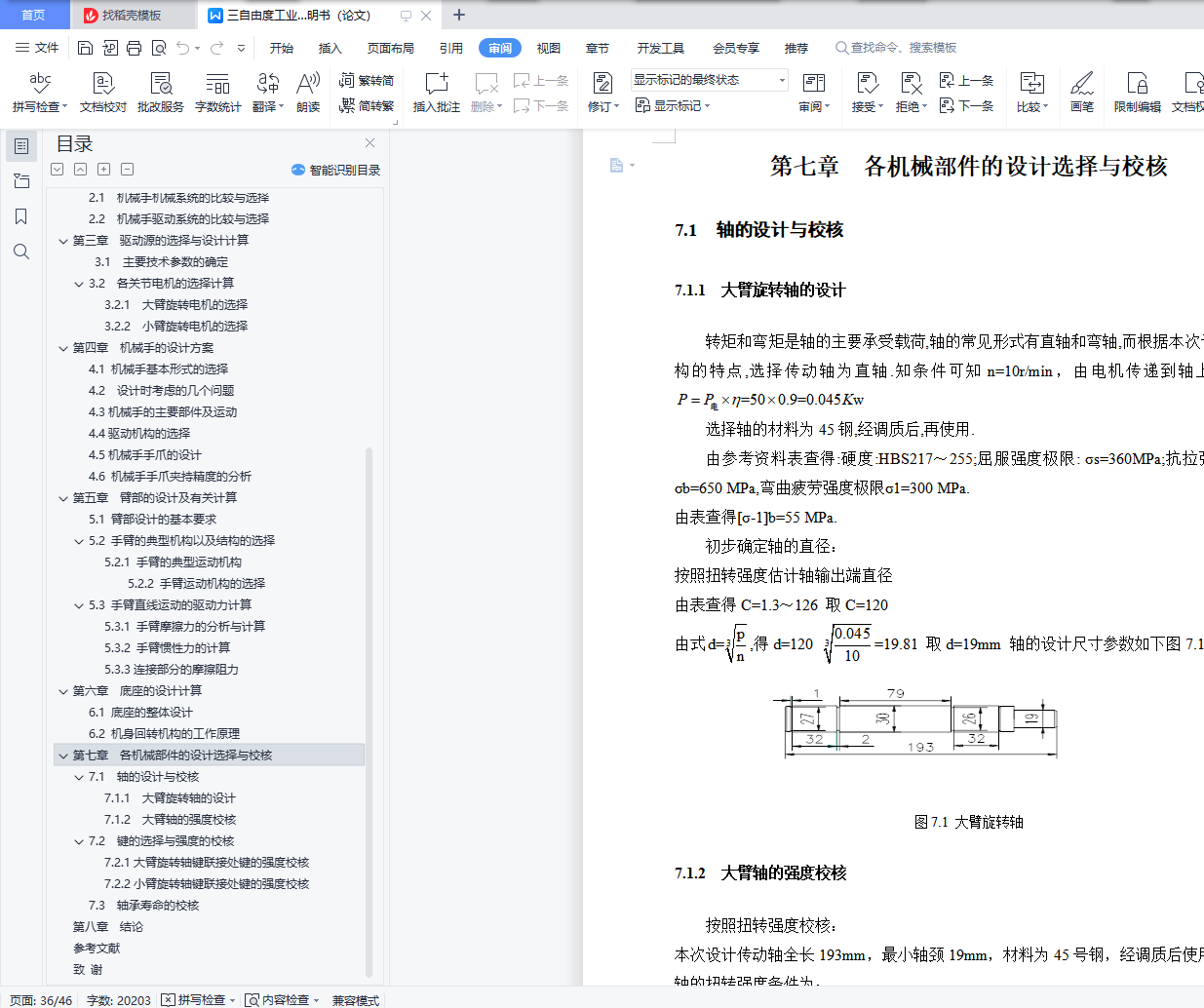
Task: Run 文档校对 document proofreading
Action: point(102,93)
